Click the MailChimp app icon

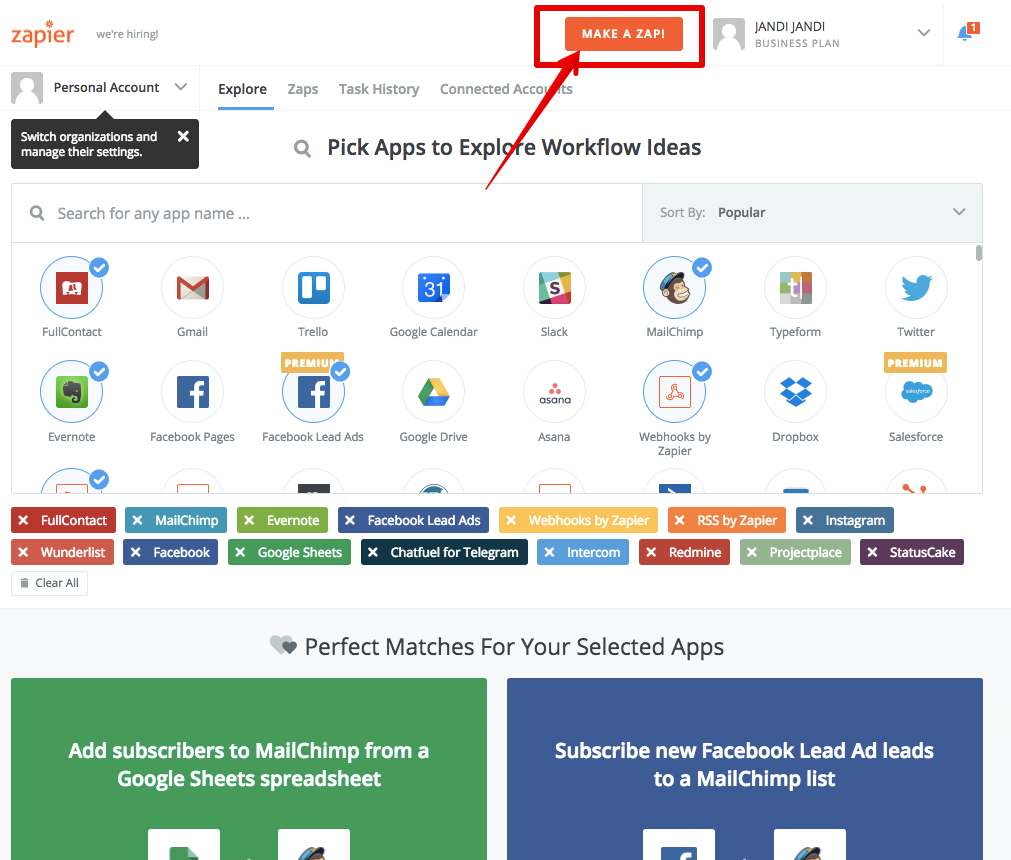[674, 288]
